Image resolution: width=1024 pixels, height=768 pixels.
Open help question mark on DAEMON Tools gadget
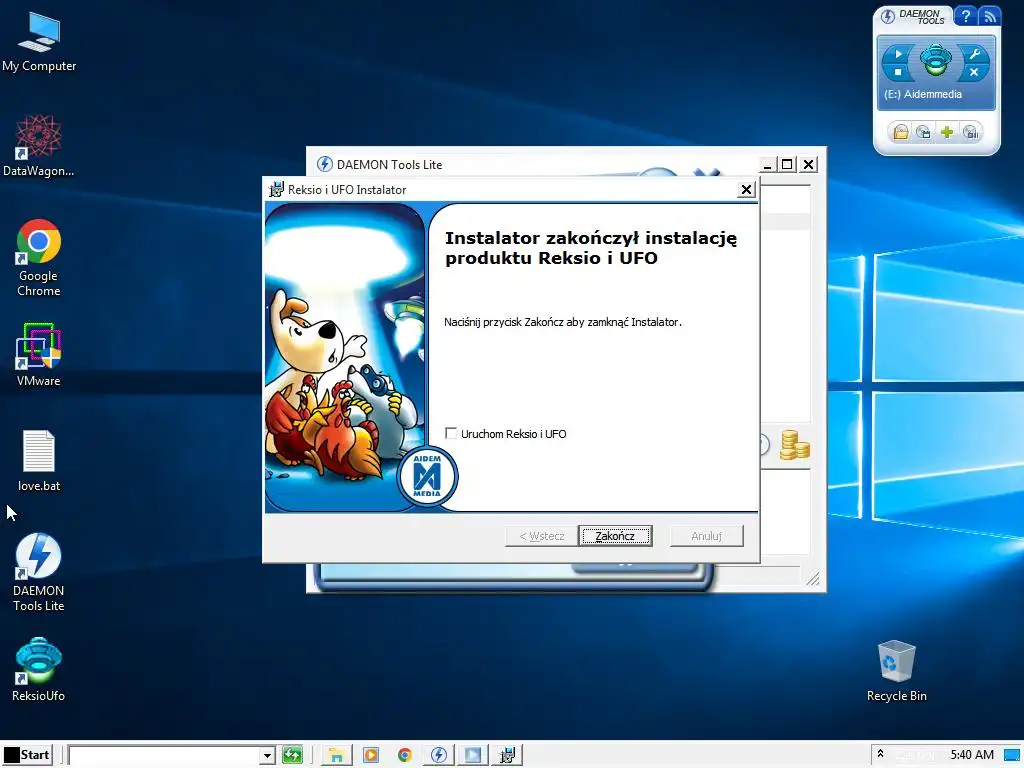(965, 16)
